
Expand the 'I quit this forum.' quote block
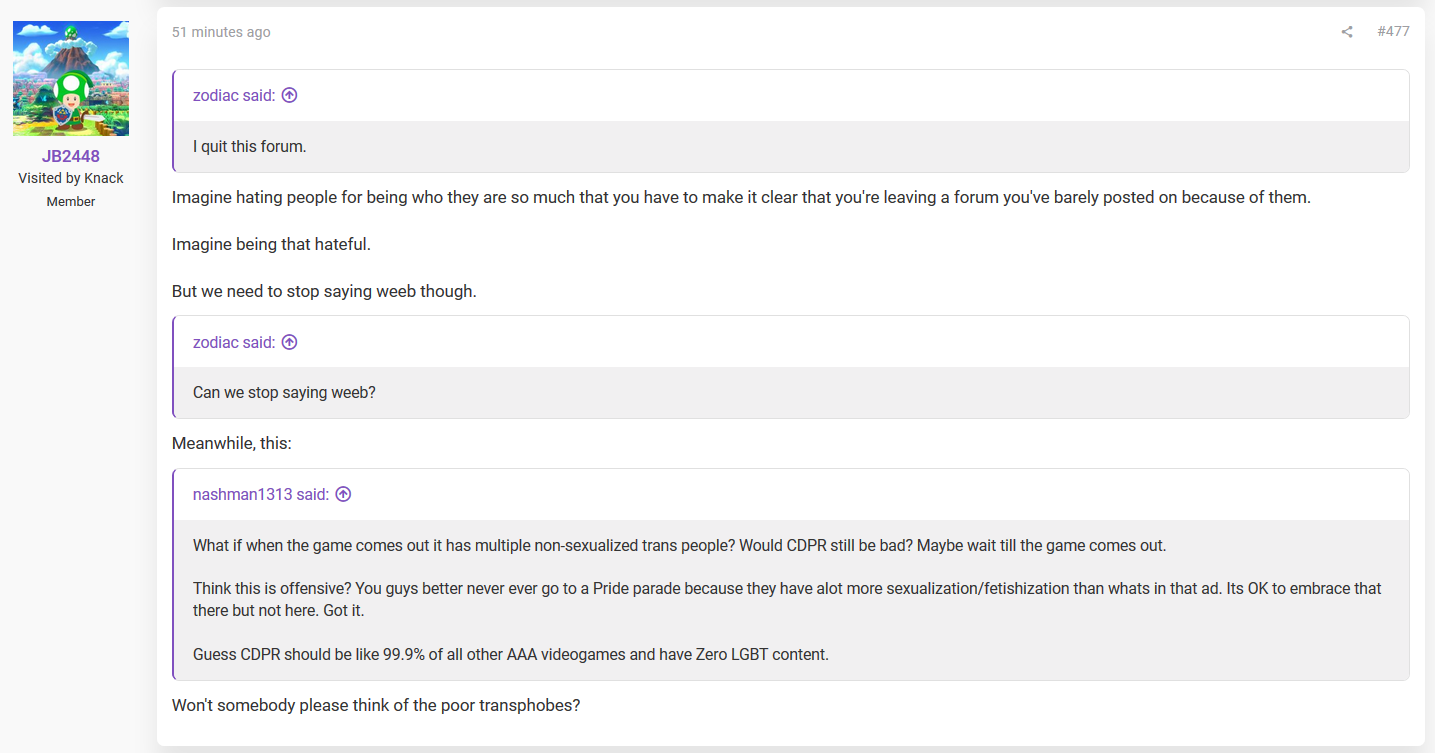[x=791, y=147]
